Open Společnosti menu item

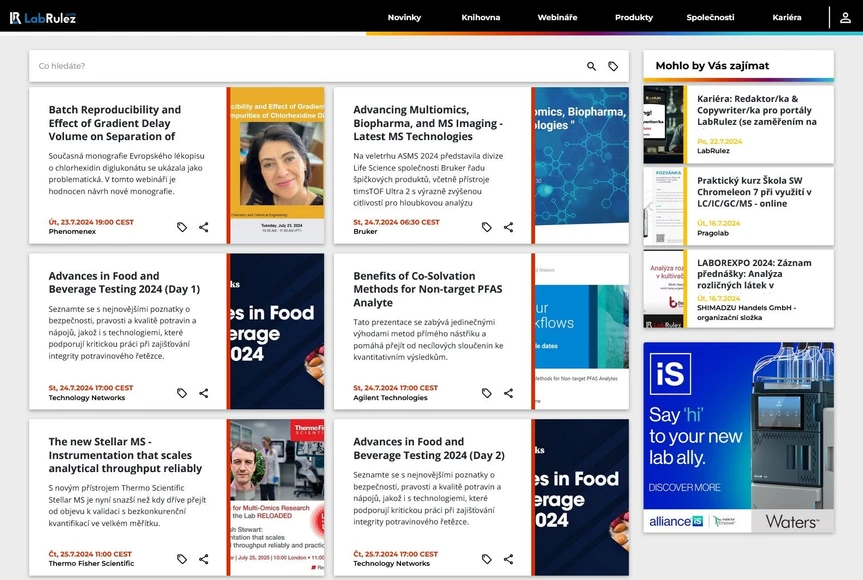point(710,18)
